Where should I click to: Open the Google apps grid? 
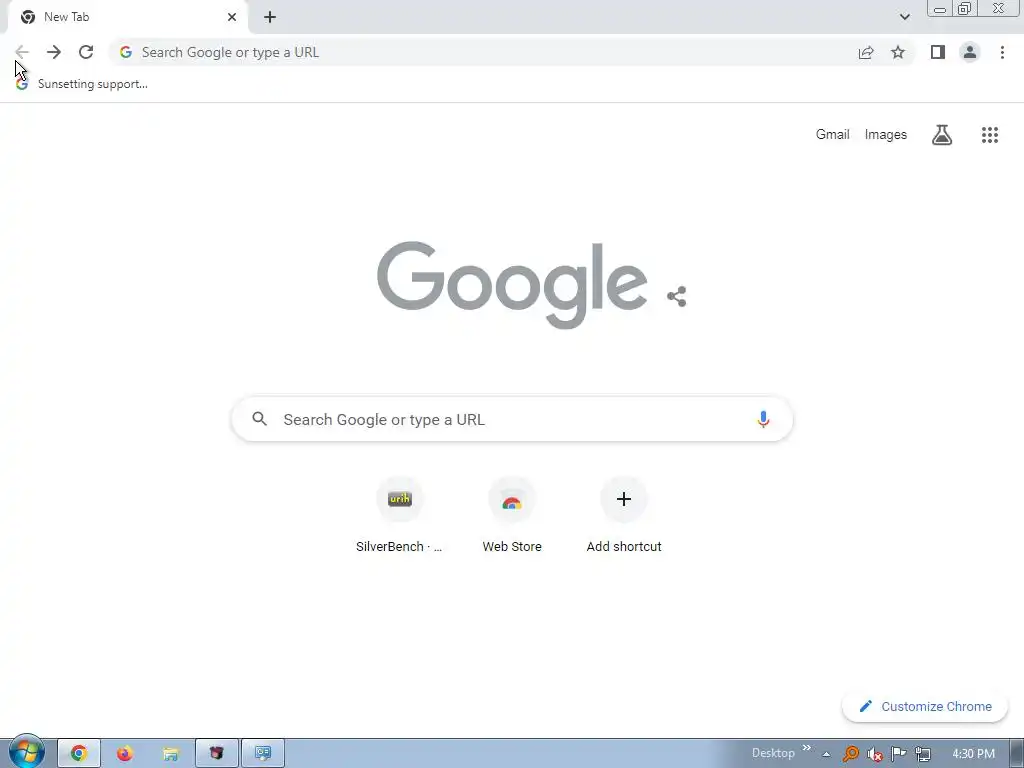point(989,135)
